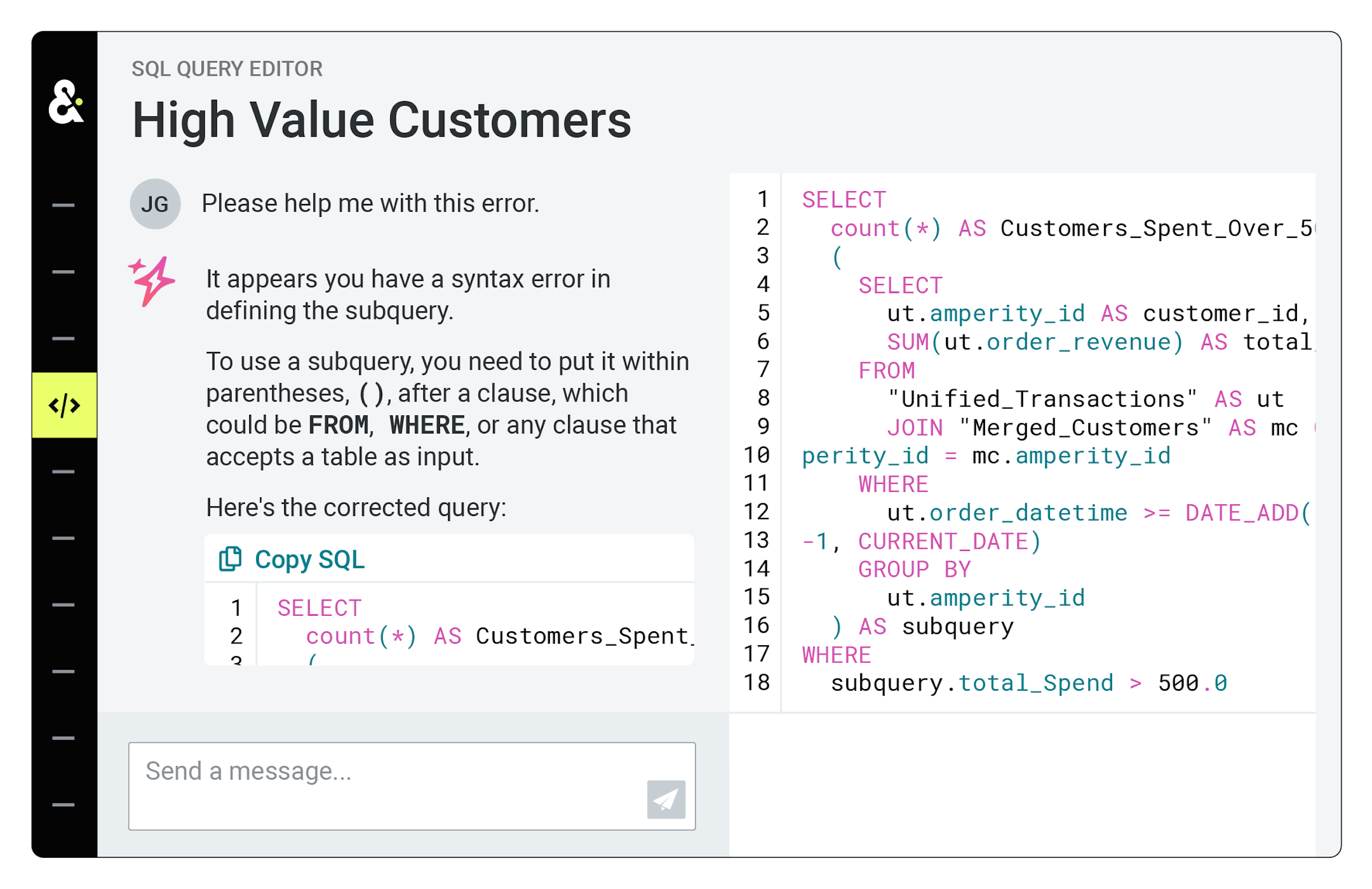Select the second sidebar dash item
Screen dimensions: 1372x889
[63, 272]
